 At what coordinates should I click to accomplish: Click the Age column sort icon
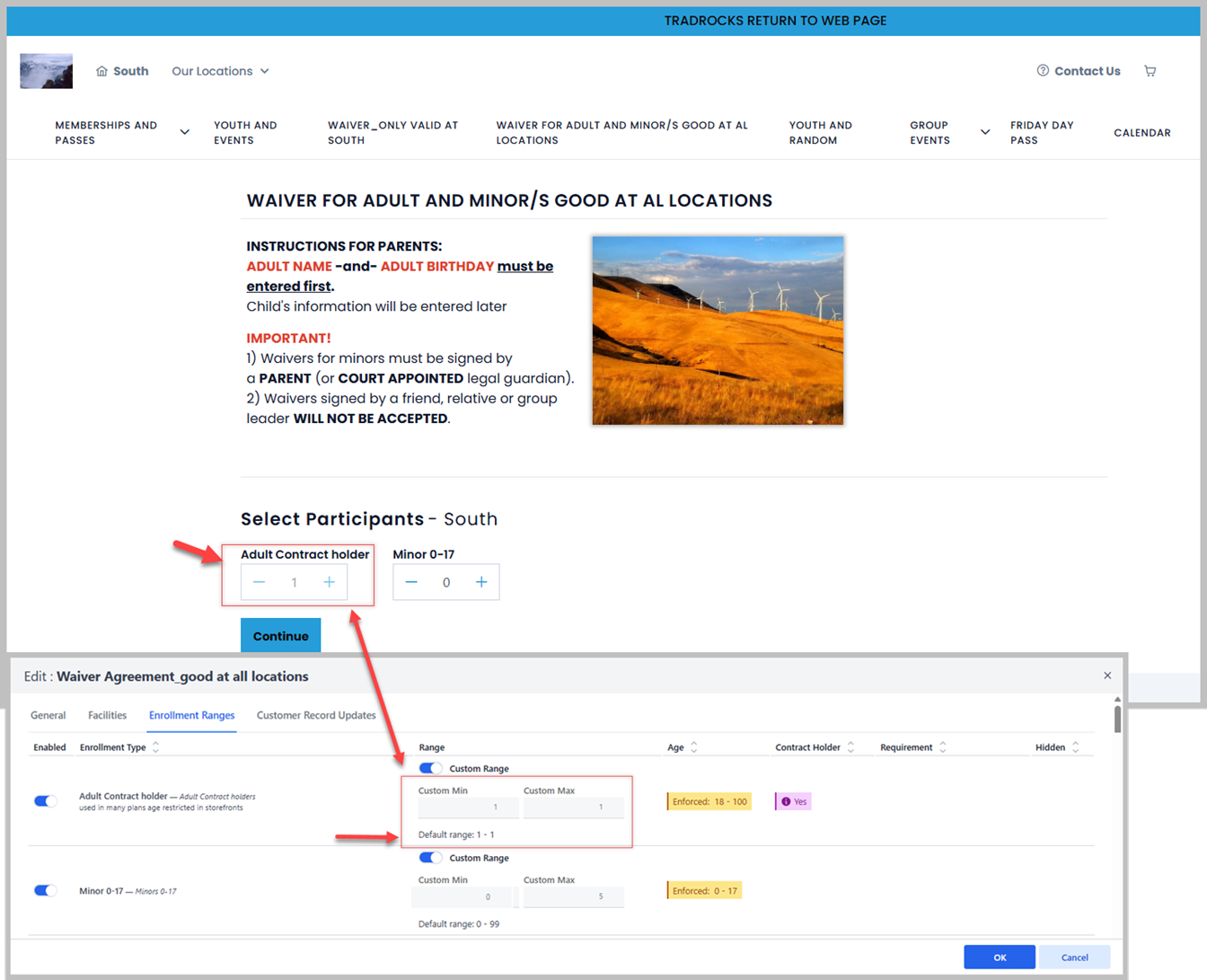click(694, 747)
